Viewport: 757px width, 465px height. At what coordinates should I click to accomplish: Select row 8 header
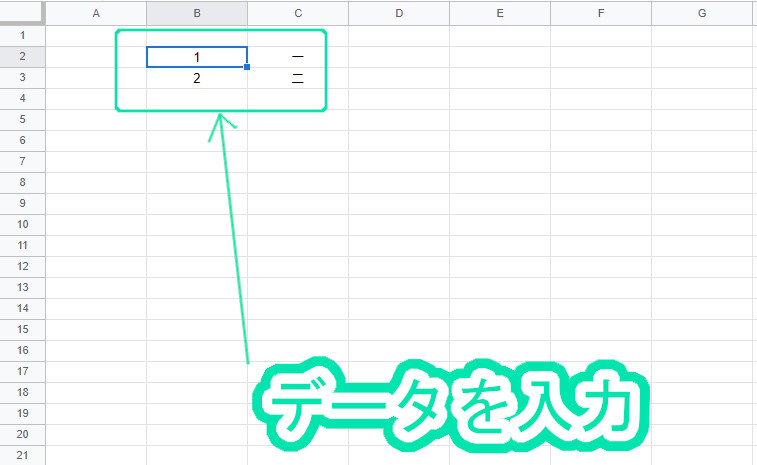pyautogui.click(x=22, y=183)
